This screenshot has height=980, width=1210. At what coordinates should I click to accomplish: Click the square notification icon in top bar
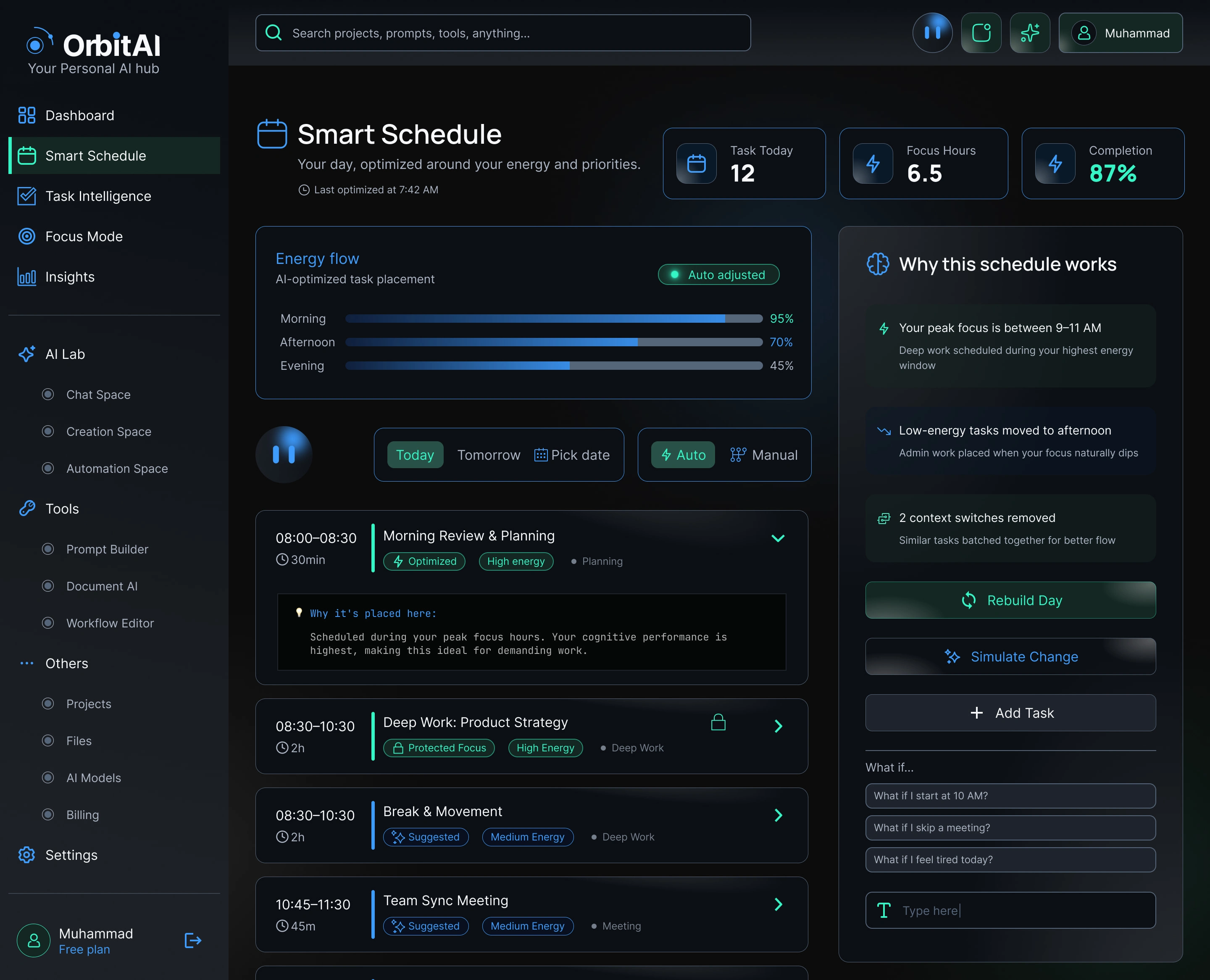(x=981, y=33)
